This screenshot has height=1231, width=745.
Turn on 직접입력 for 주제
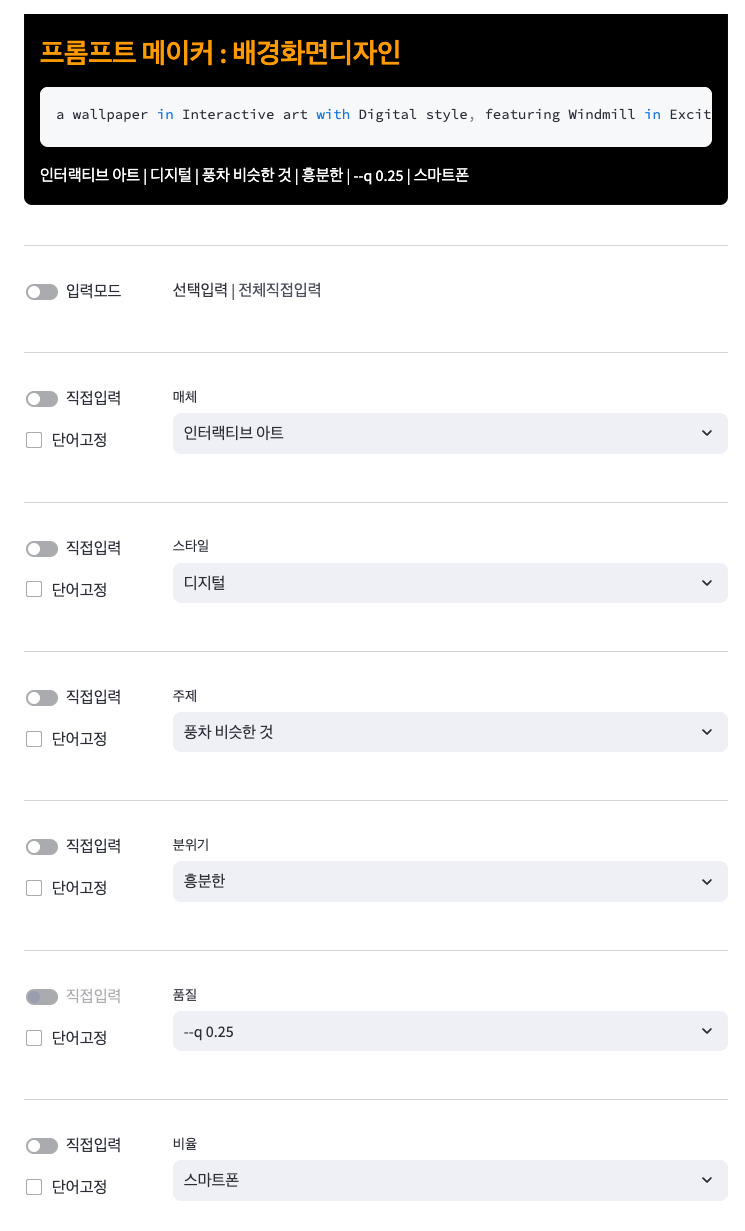coord(42,698)
